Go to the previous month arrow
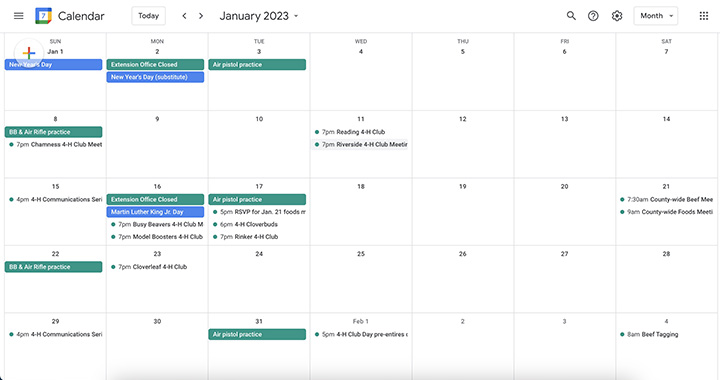 [184, 16]
